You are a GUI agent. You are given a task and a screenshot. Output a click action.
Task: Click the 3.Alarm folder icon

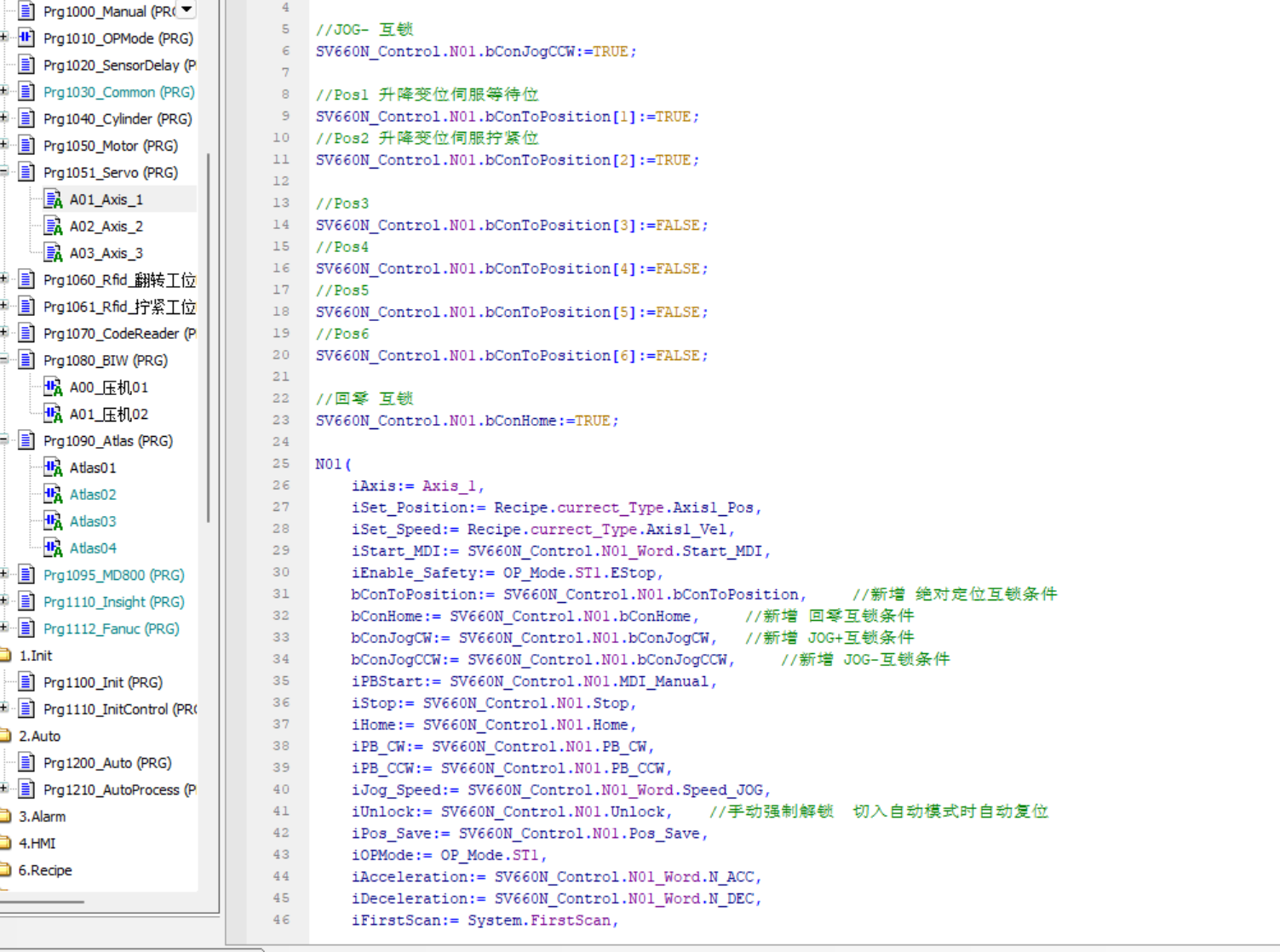pos(5,817)
